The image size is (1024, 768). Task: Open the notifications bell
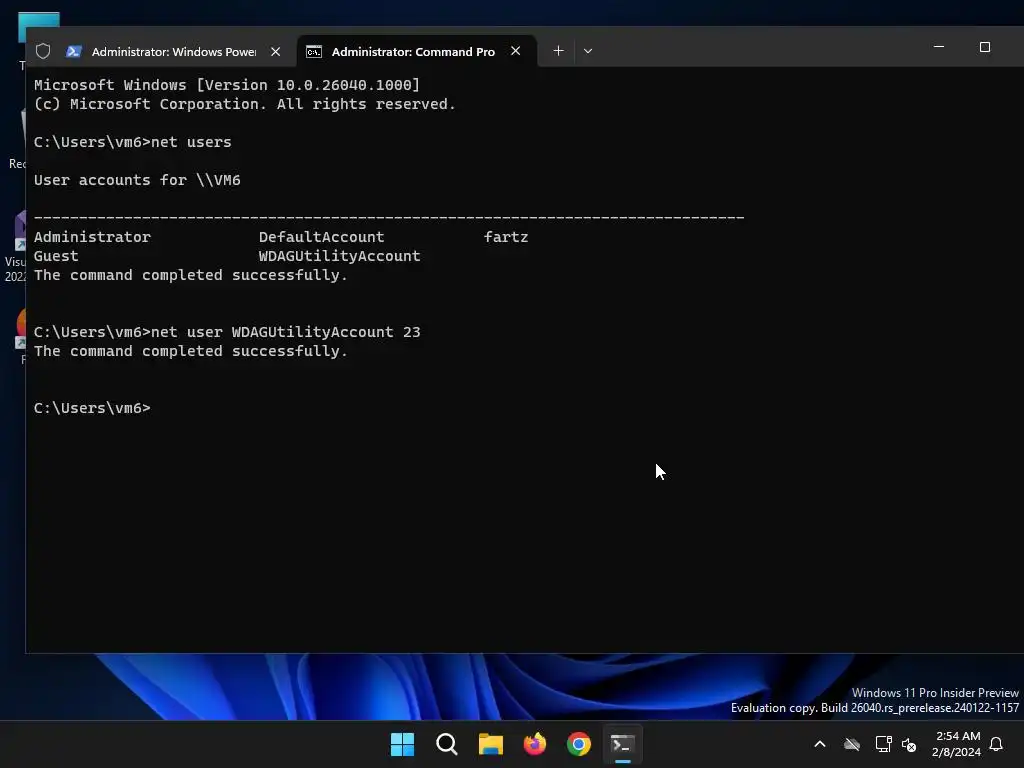pos(996,744)
